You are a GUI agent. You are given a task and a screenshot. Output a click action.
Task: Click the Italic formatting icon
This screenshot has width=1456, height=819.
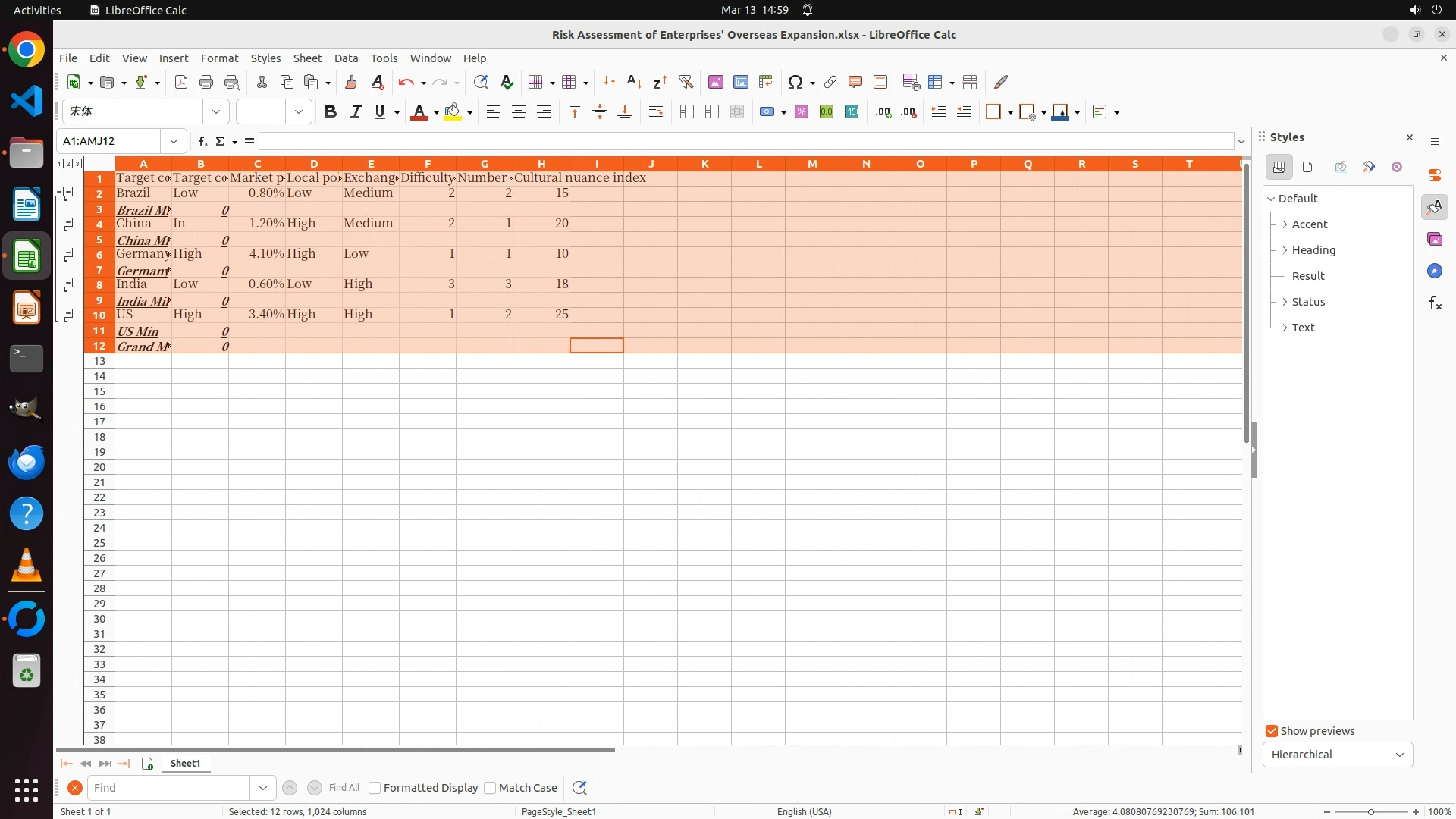[x=356, y=112]
